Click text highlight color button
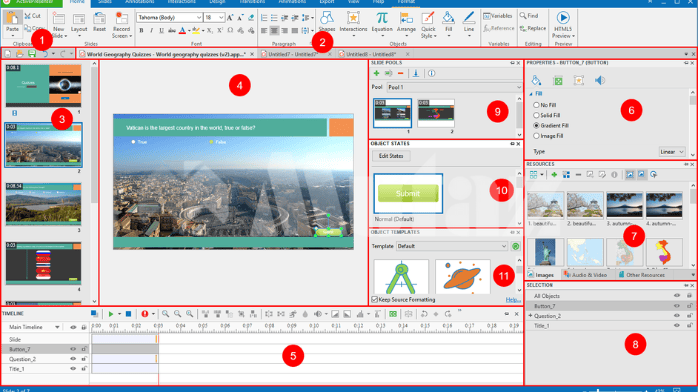The image size is (698, 392). click(196, 31)
